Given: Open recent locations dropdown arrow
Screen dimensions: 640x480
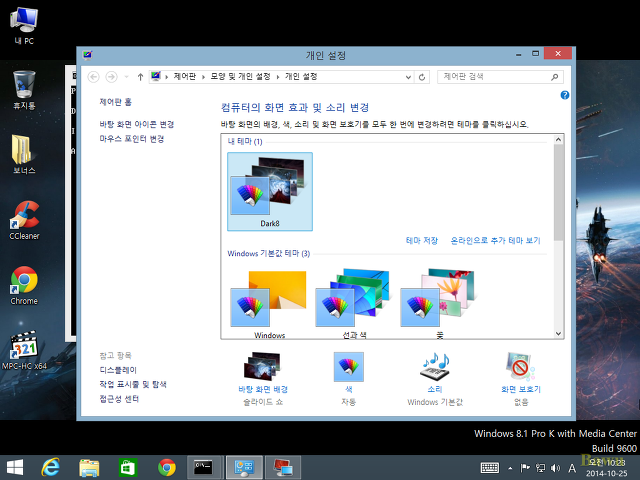Looking at the screenshot, I should pyautogui.click(x=126, y=77).
